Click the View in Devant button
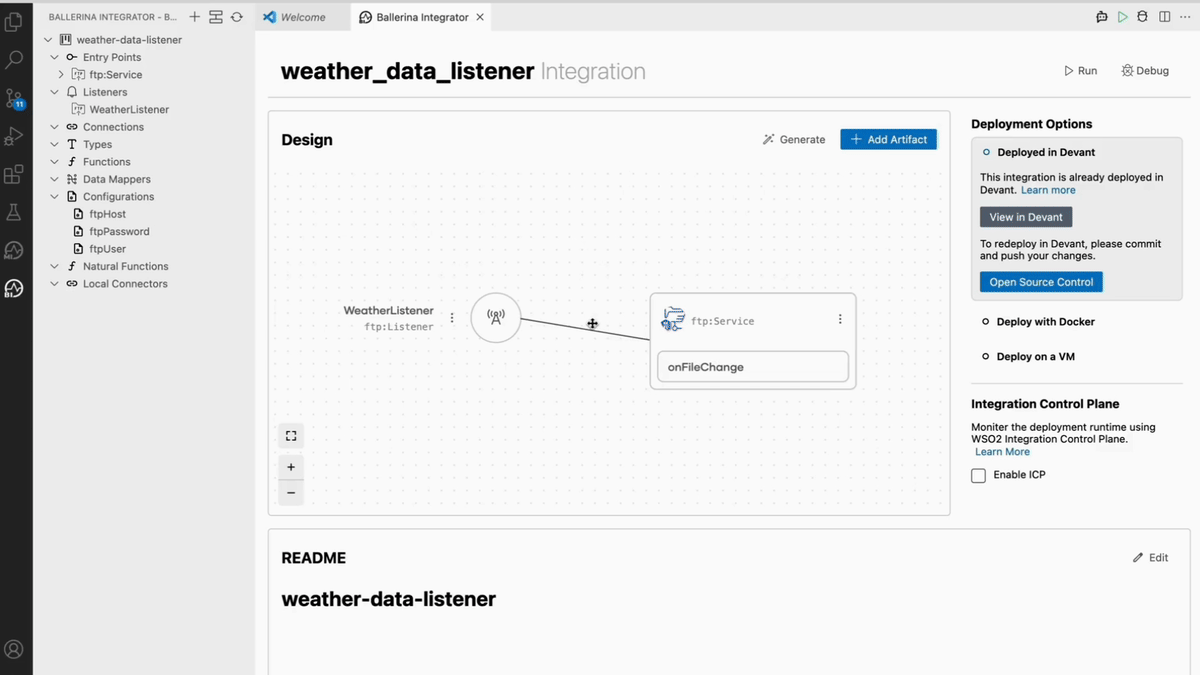The height and width of the screenshot is (675, 1200). tap(1026, 217)
